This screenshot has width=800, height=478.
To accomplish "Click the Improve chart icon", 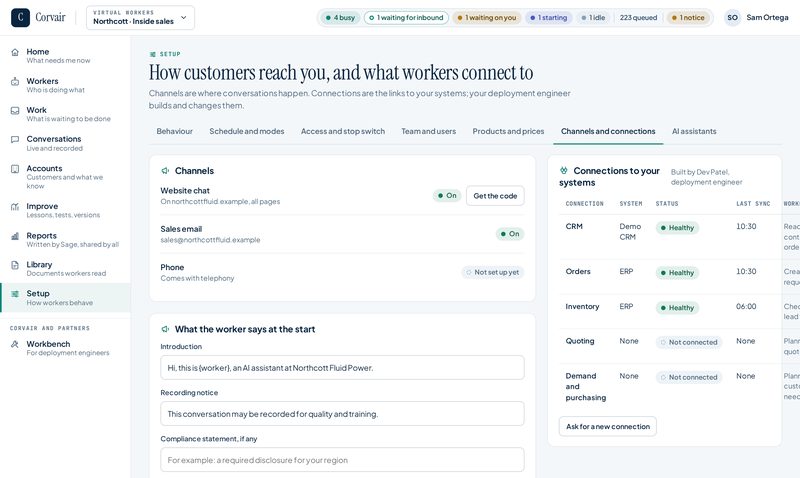I will click(x=15, y=207).
